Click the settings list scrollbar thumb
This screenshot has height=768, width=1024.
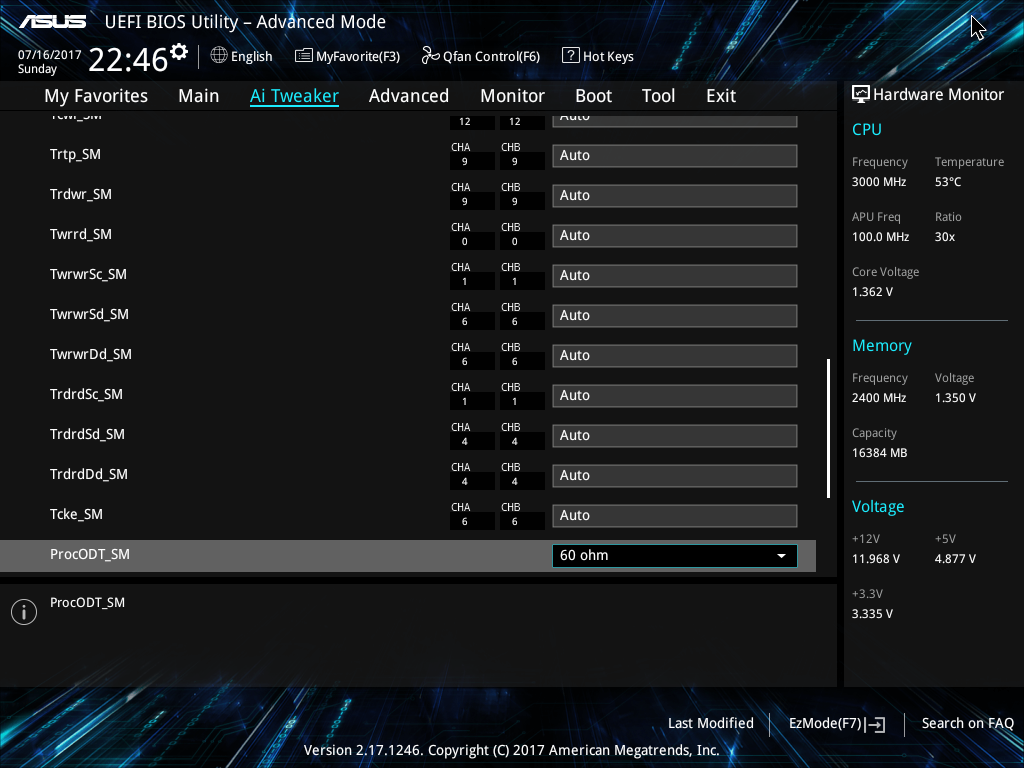click(829, 428)
